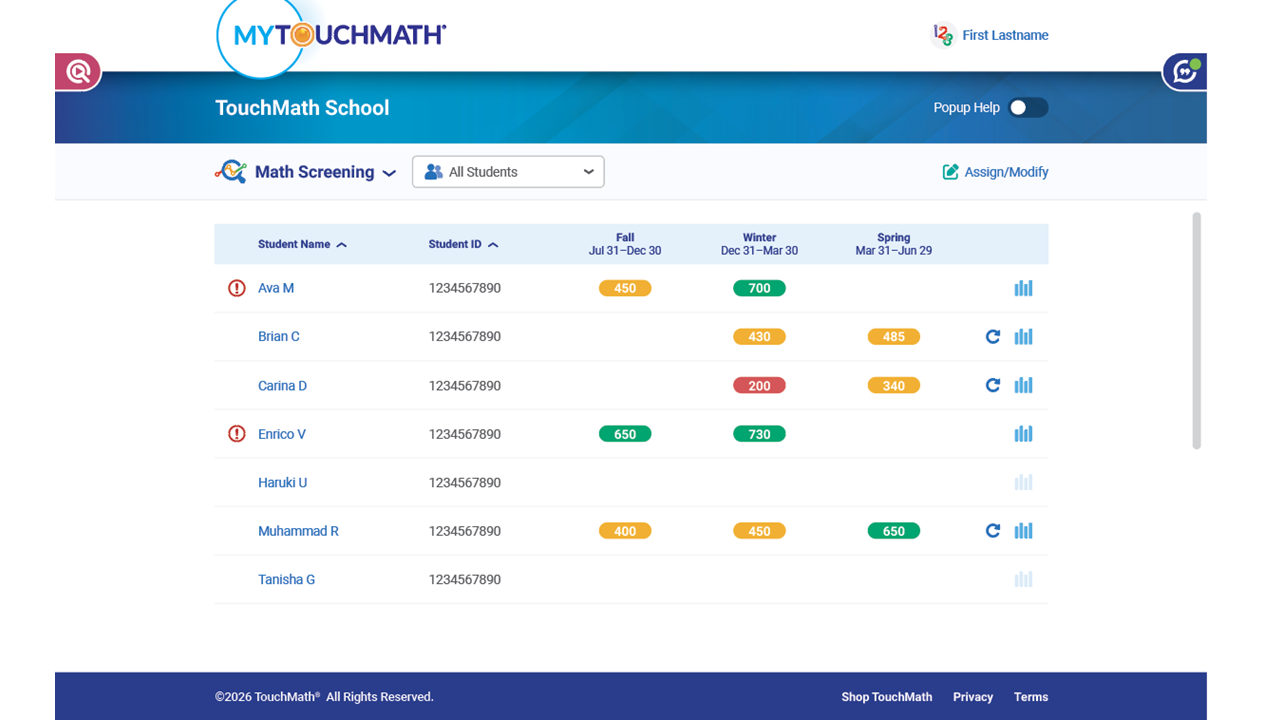View the bar chart report for Muhammad R

[1023, 531]
